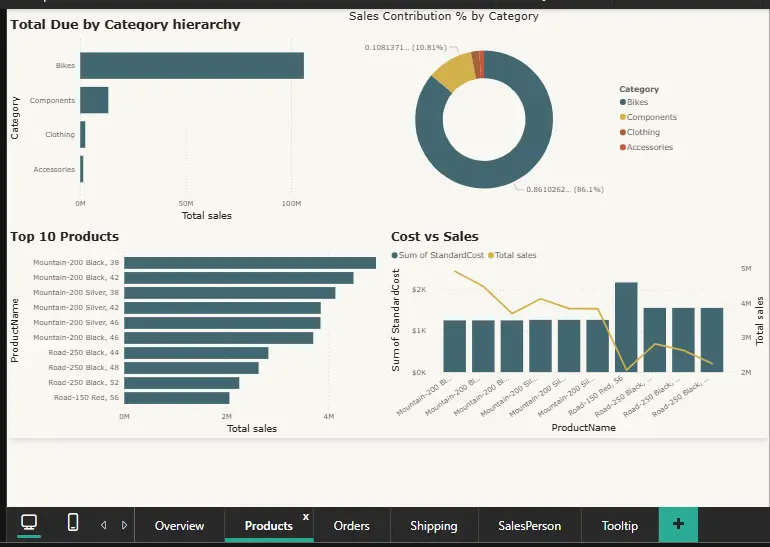Open the Overview page tab
The width and height of the screenshot is (770, 547).
click(x=179, y=525)
